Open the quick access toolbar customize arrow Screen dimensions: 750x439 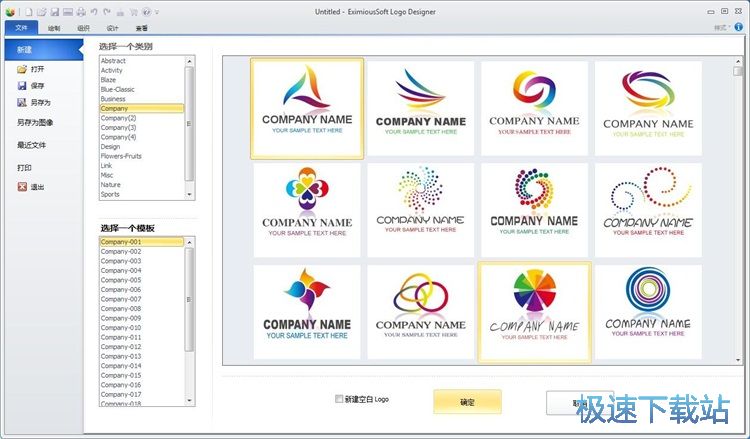157,12
